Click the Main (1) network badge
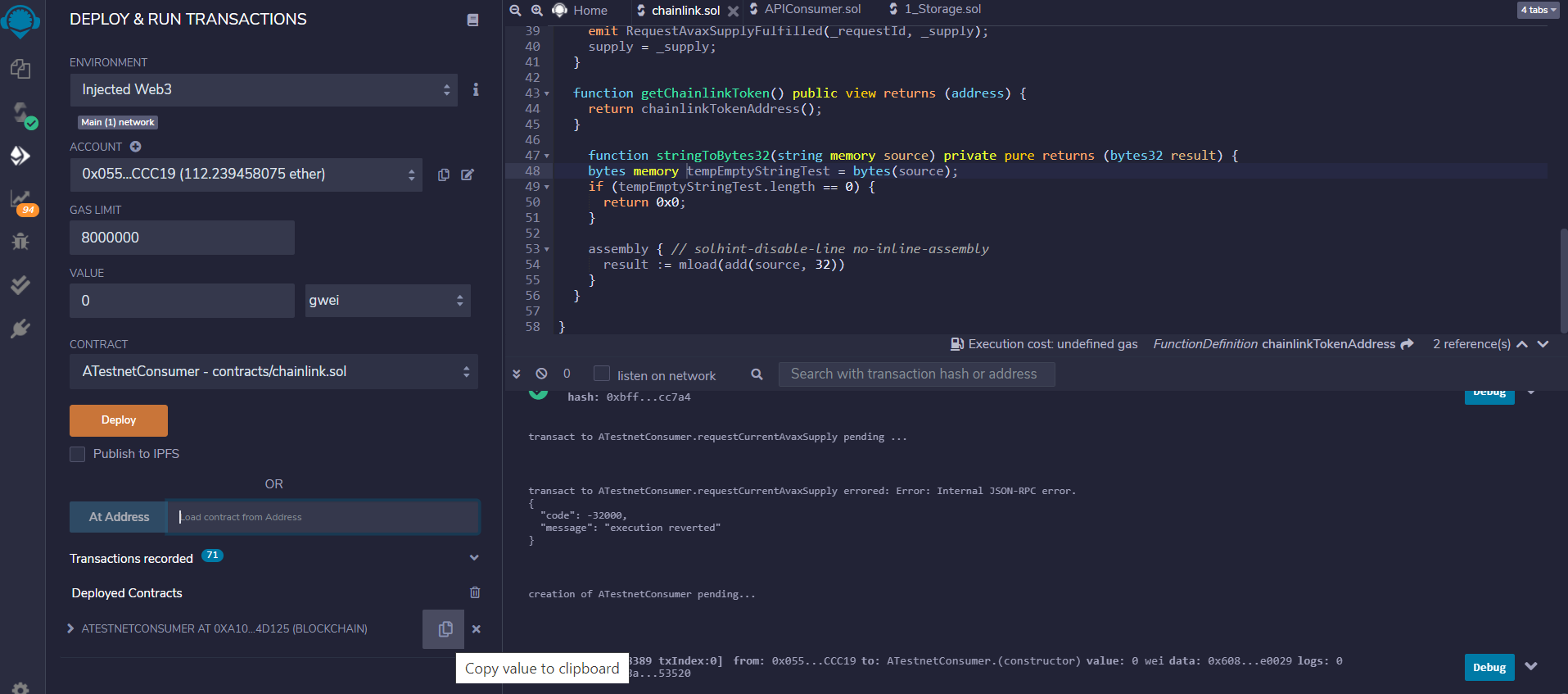1568x694 pixels. point(118,122)
